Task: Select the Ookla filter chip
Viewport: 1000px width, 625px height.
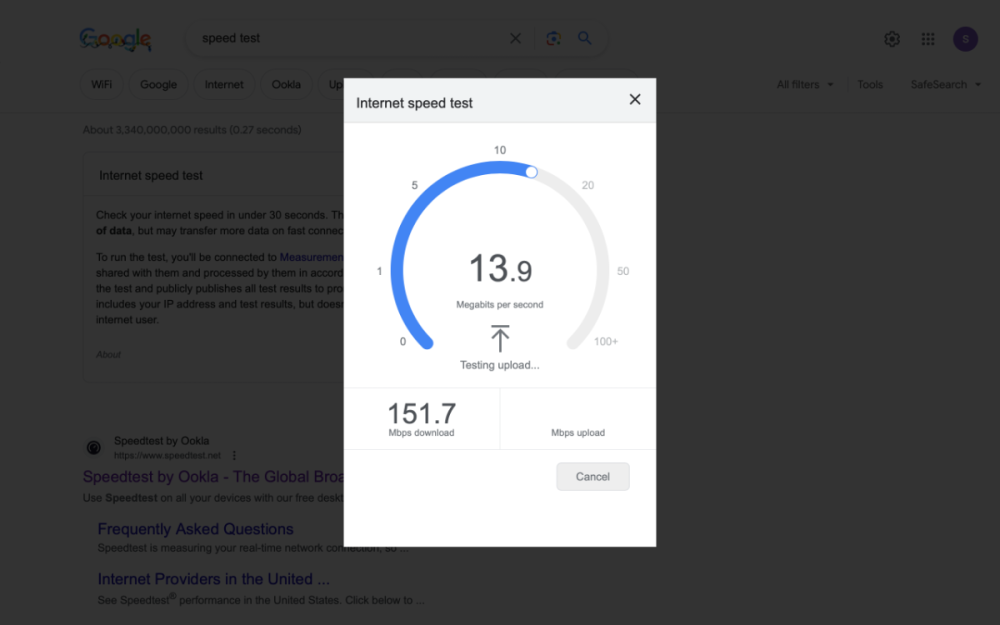Action: [x=286, y=85]
